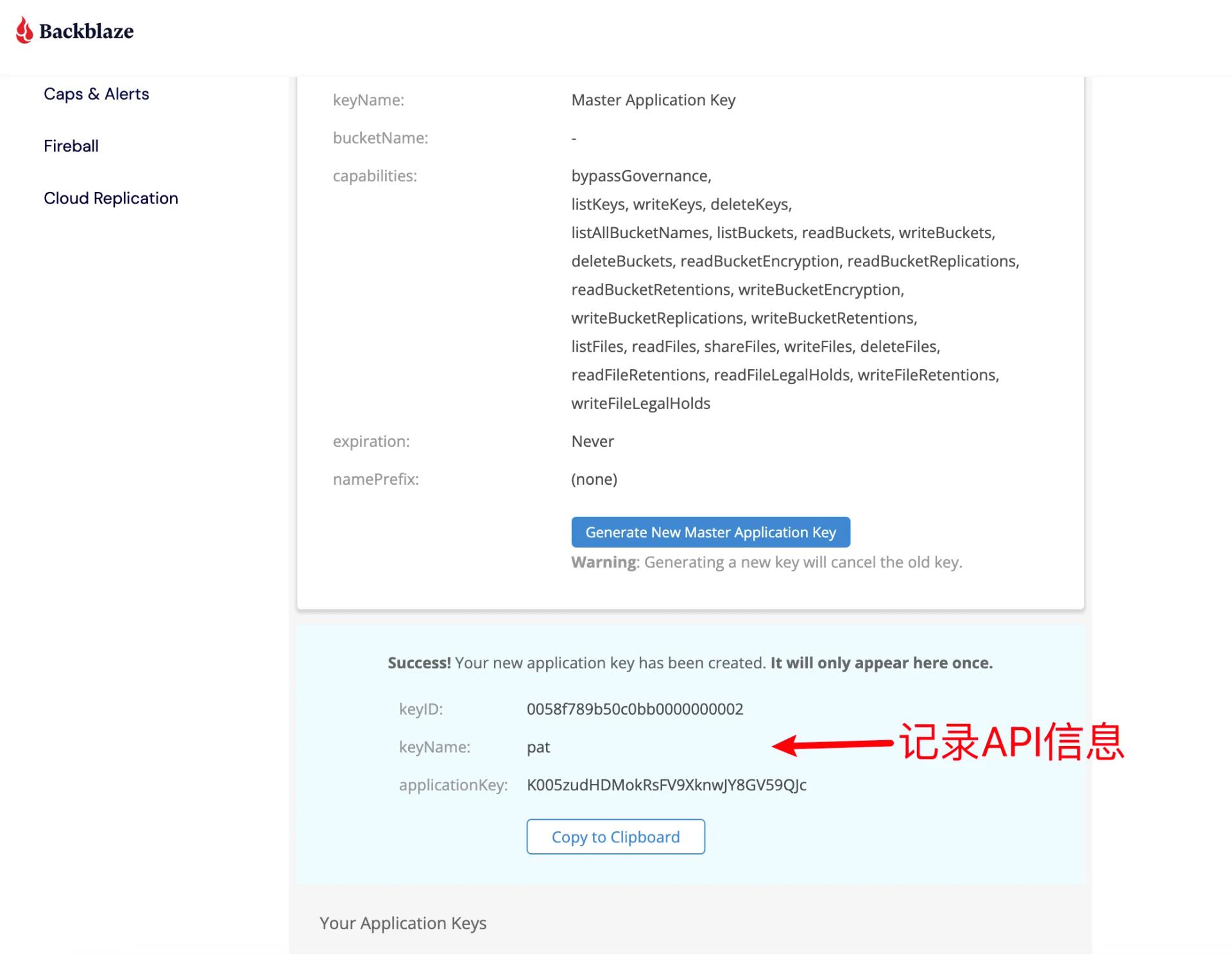Viewport: 1232px width, 954px height.
Task: Click the namePrefix value (none)
Action: point(594,479)
